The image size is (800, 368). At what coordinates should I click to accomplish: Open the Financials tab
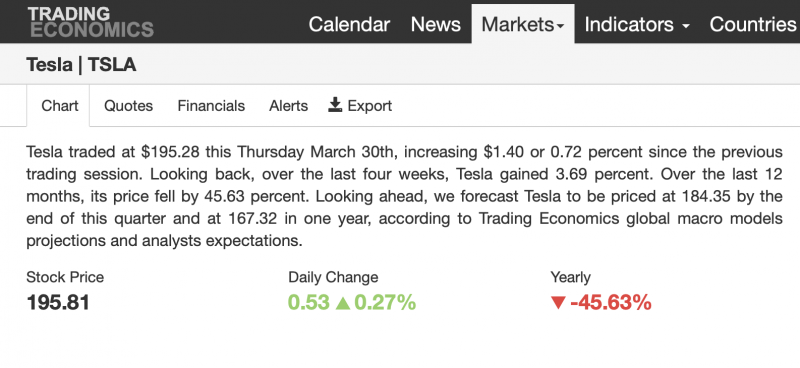[x=211, y=106]
